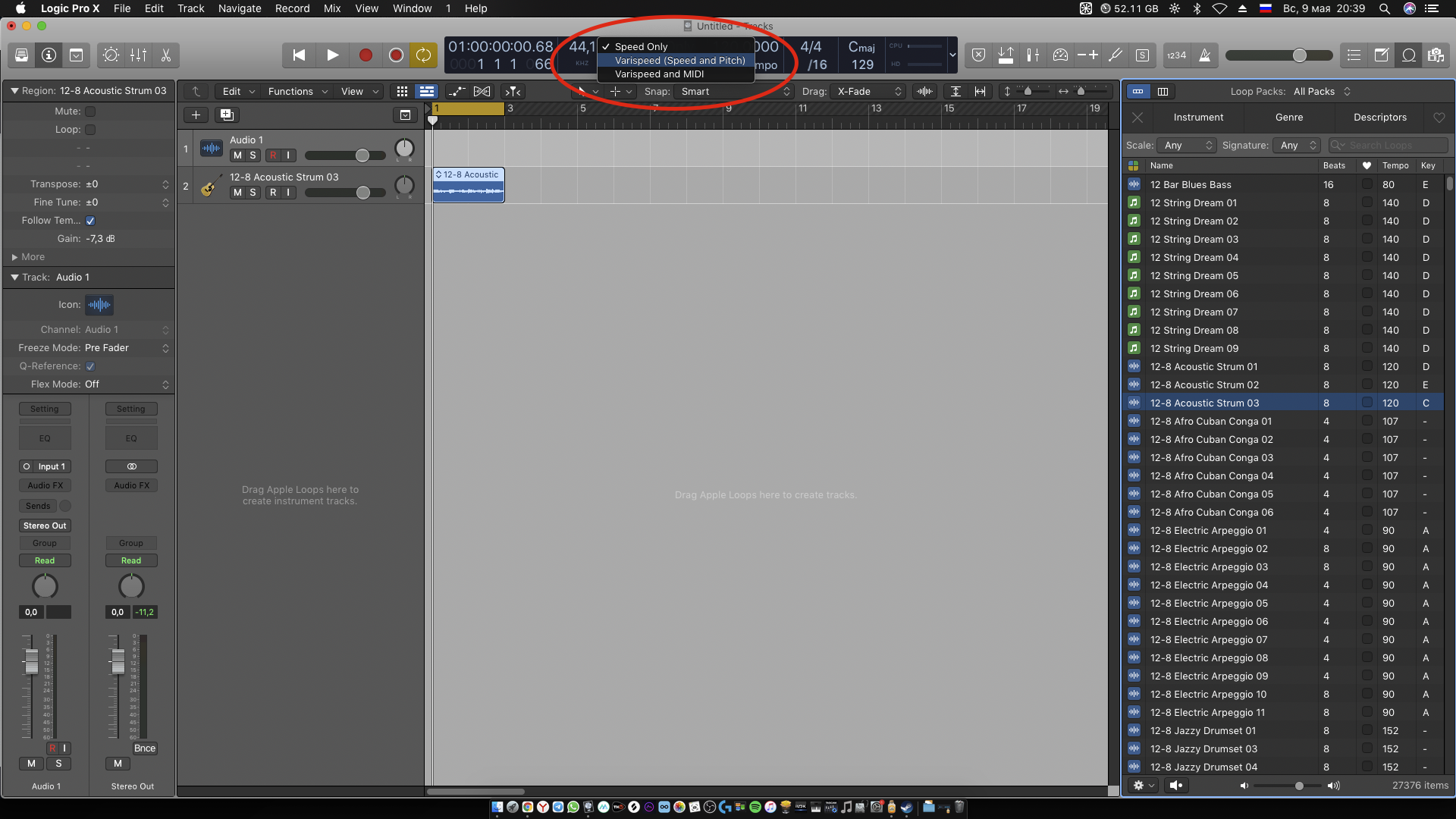Open the Mixer from the toolbar
This screenshot has width=1456, height=819.
tap(138, 55)
